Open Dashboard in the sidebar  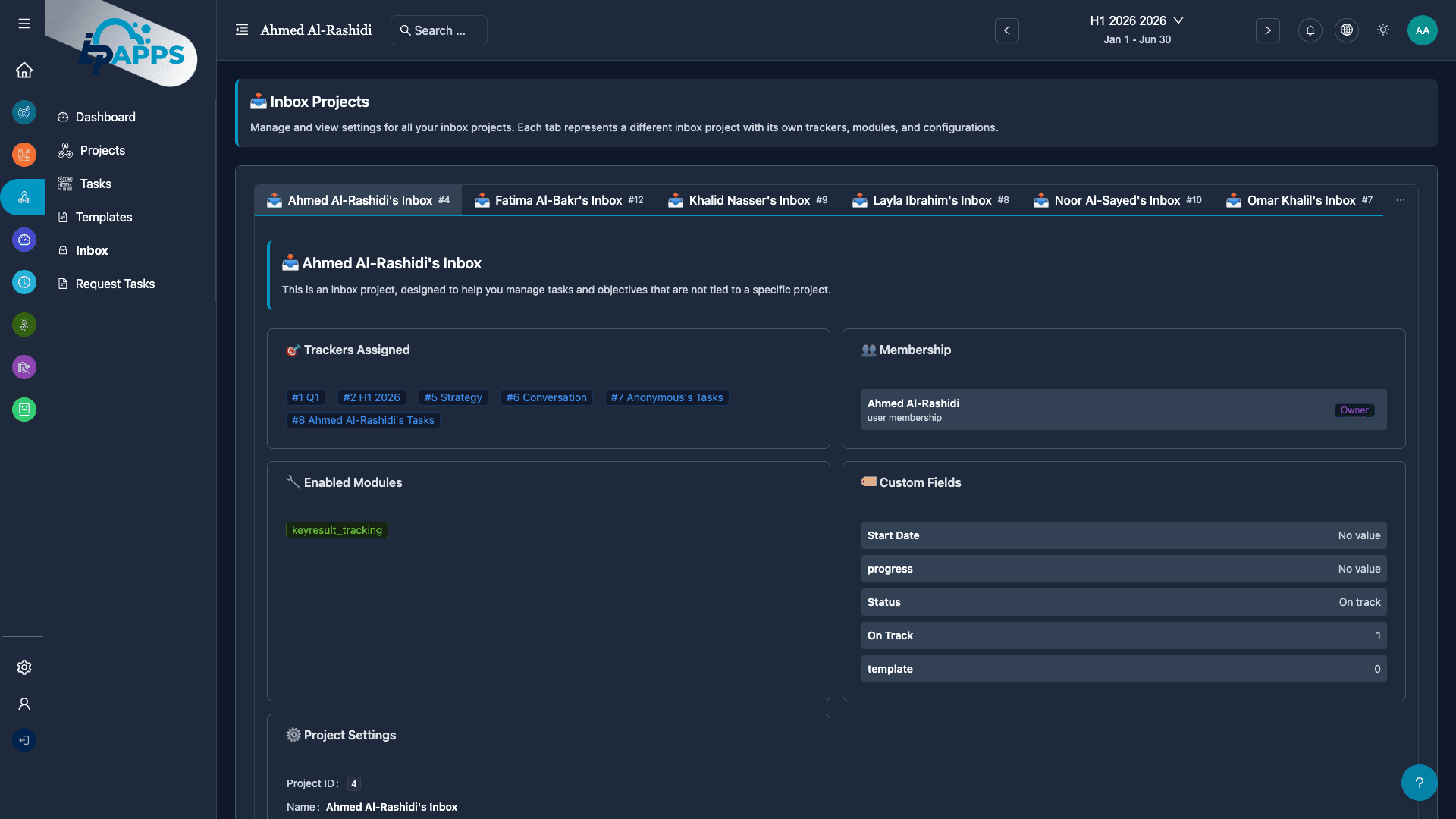tap(105, 117)
